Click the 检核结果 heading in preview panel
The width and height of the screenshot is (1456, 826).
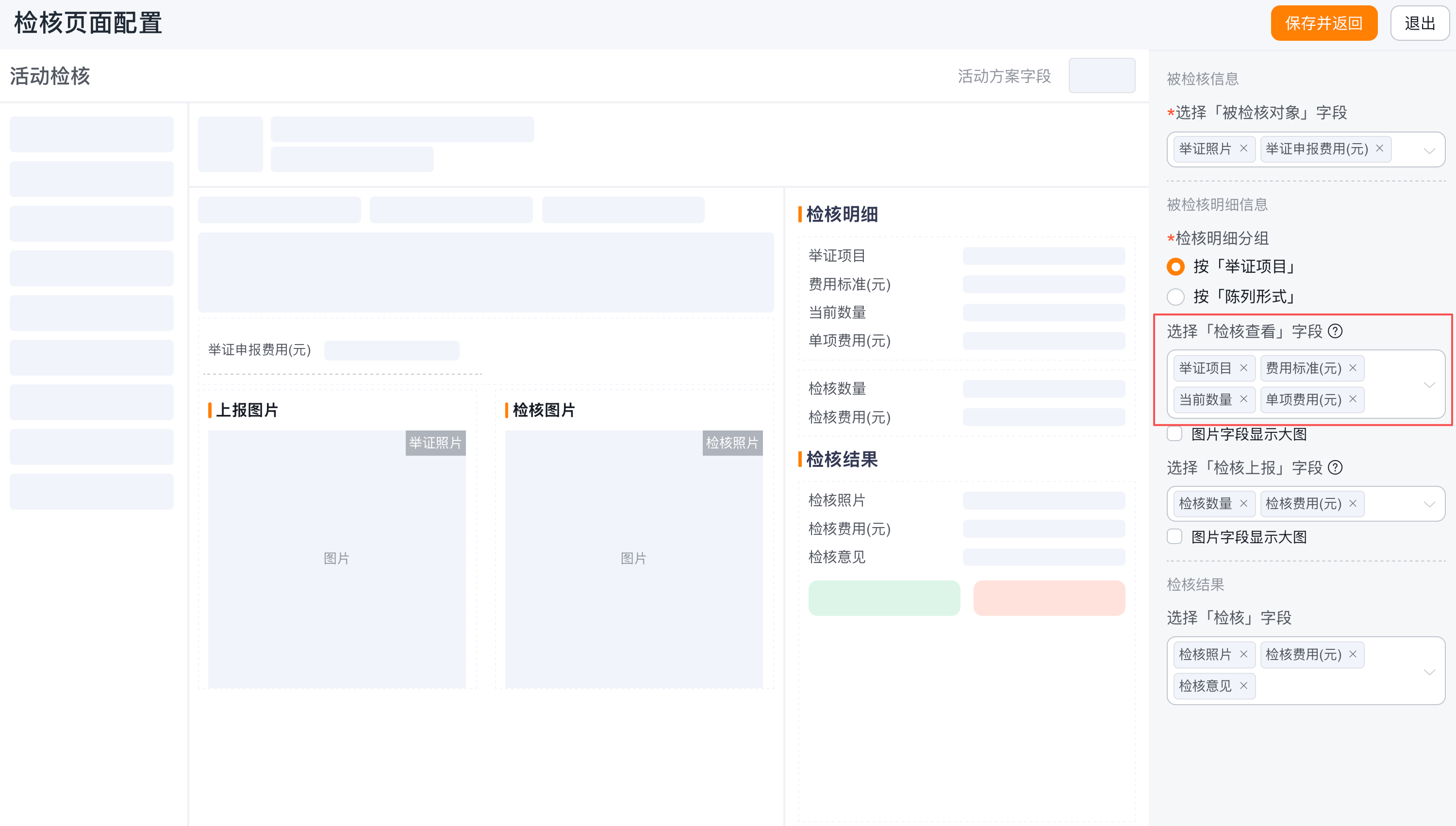842,460
